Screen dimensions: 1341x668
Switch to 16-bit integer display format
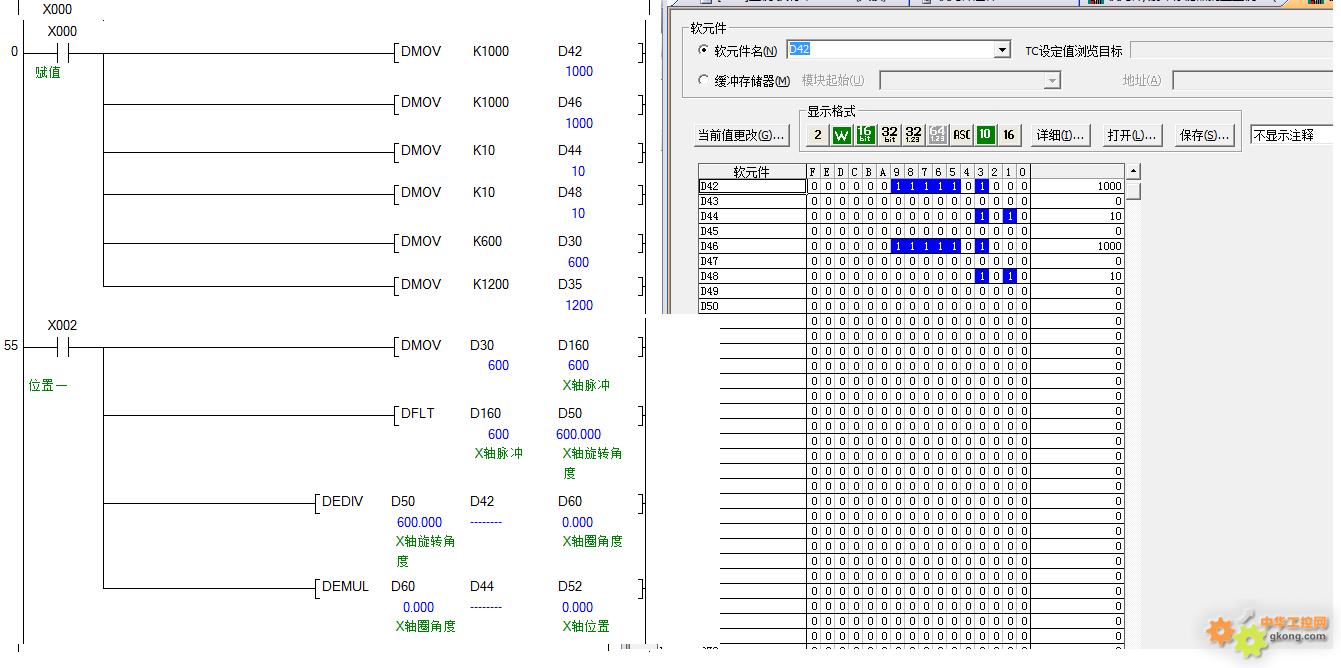click(865, 135)
